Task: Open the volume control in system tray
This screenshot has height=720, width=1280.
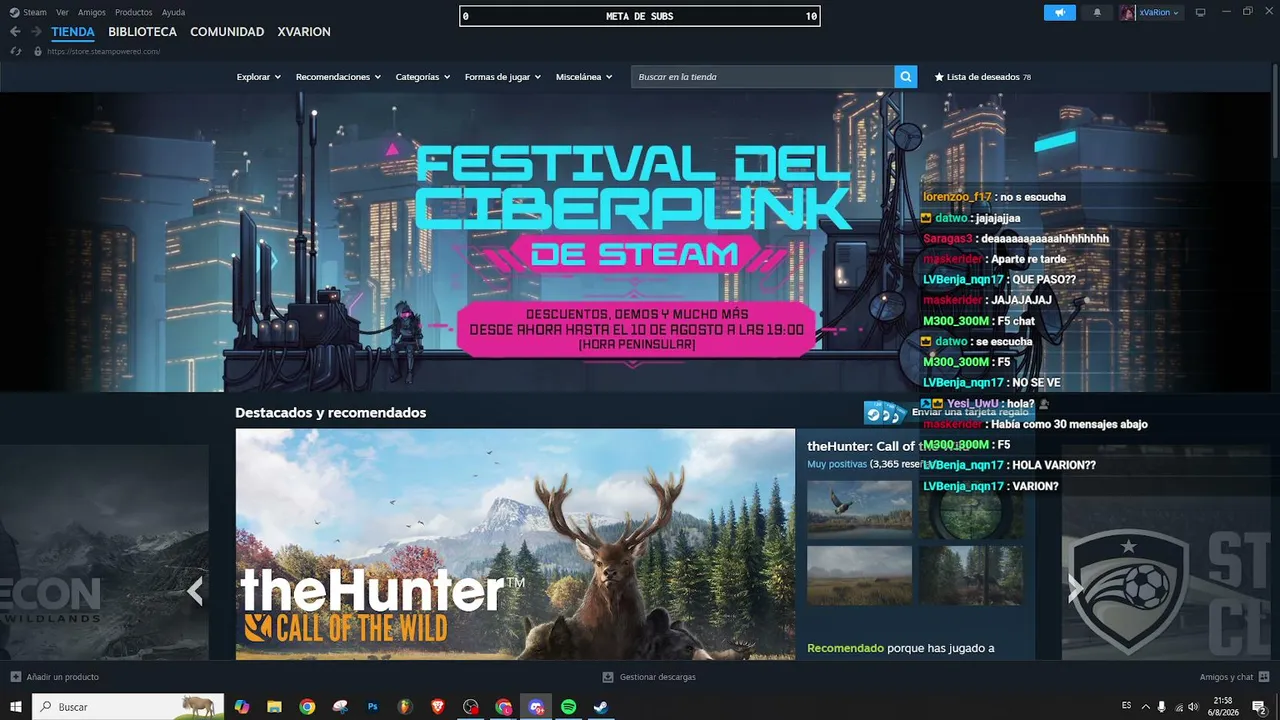Action: click(x=1193, y=707)
